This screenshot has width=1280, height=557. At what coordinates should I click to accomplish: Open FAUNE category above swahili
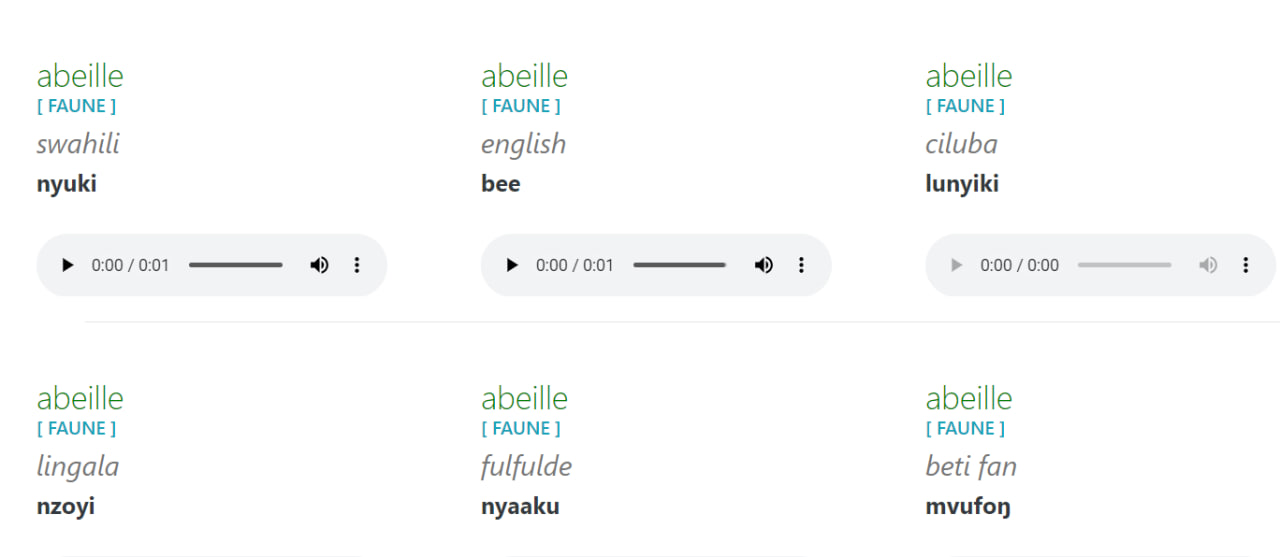pos(77,106)
